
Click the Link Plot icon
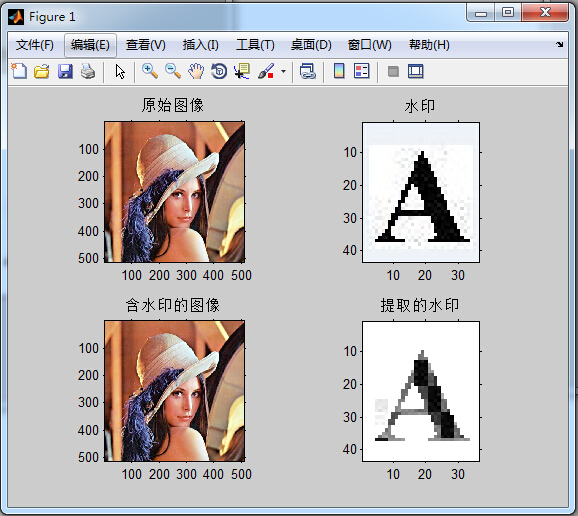pyautogui.click(x=307, y=71)
